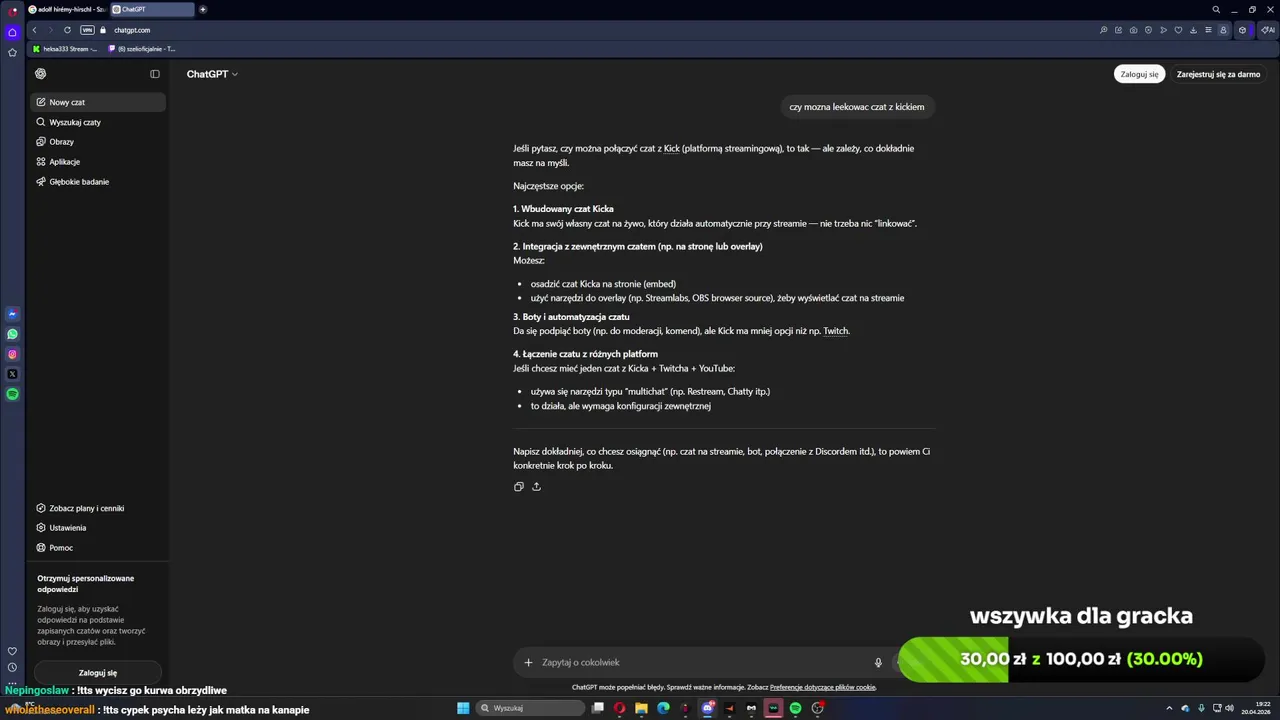Click the shield ad blocker icon
This screenshot has height=720, width=1280.
[1149, 30]
